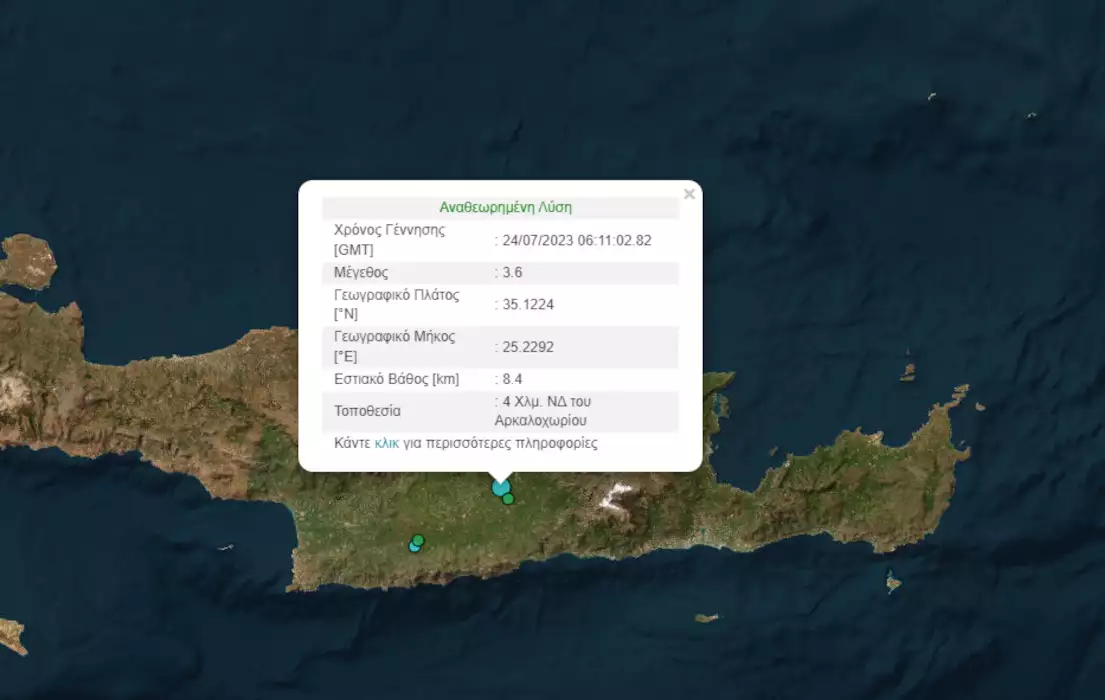Image resolution: width=1105 pixels, height=700 pixels.
Task: Select green marker beside the large cyan marker
Action: 509,499
